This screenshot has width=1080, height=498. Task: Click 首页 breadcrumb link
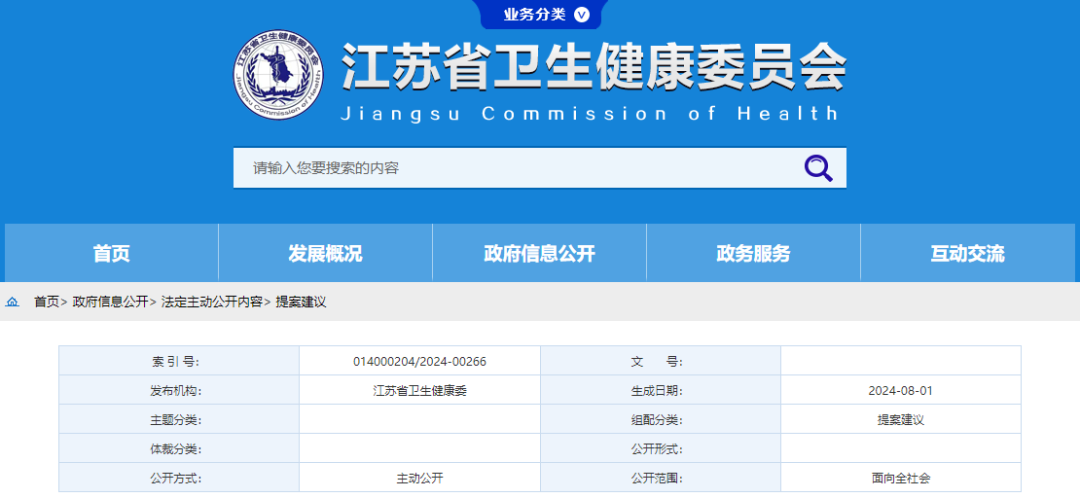click(x=47, y=302)
